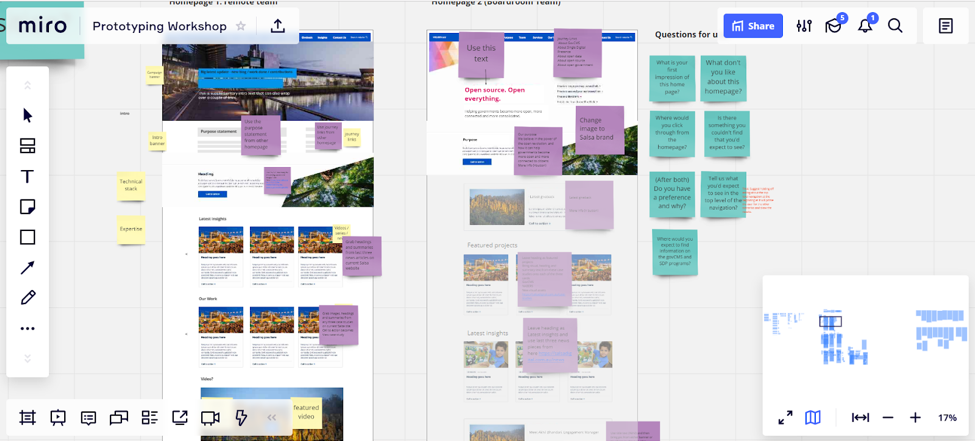Click the miro logo to go home
The width and height of the screenshot is (975, 441).
pyautogui.click(x=42, y=26)
